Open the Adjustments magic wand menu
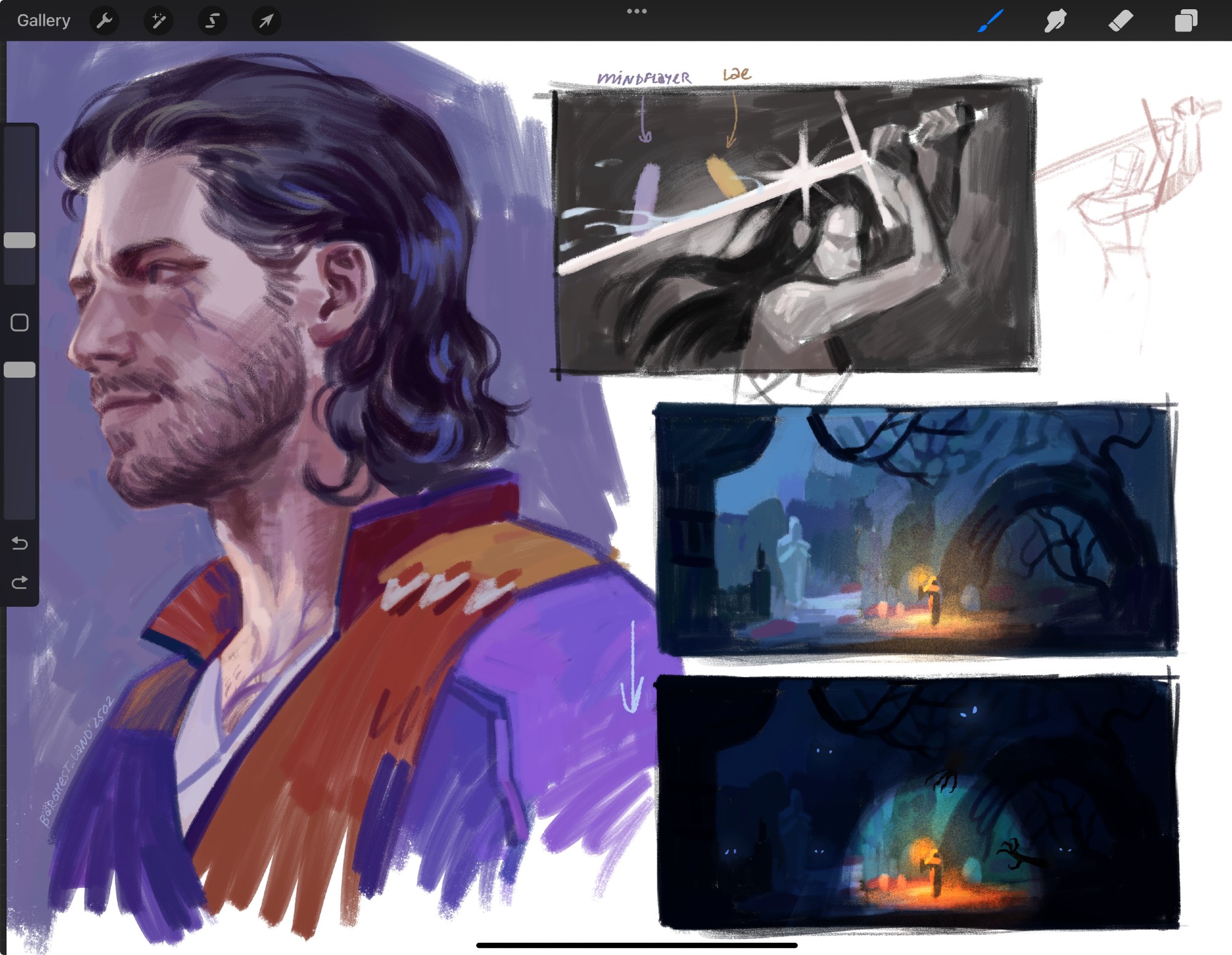1232x955 pixels. point(158,21)
